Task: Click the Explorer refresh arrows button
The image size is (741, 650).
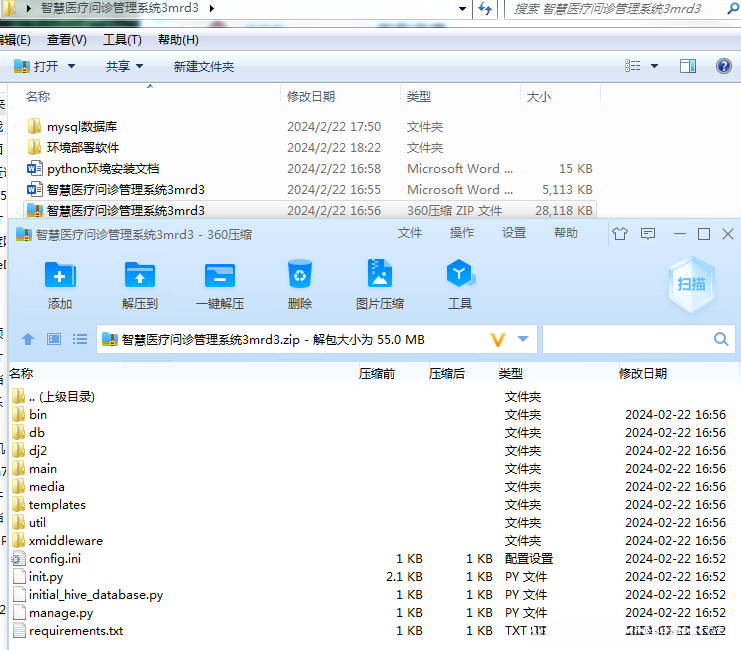Action: 485,9
